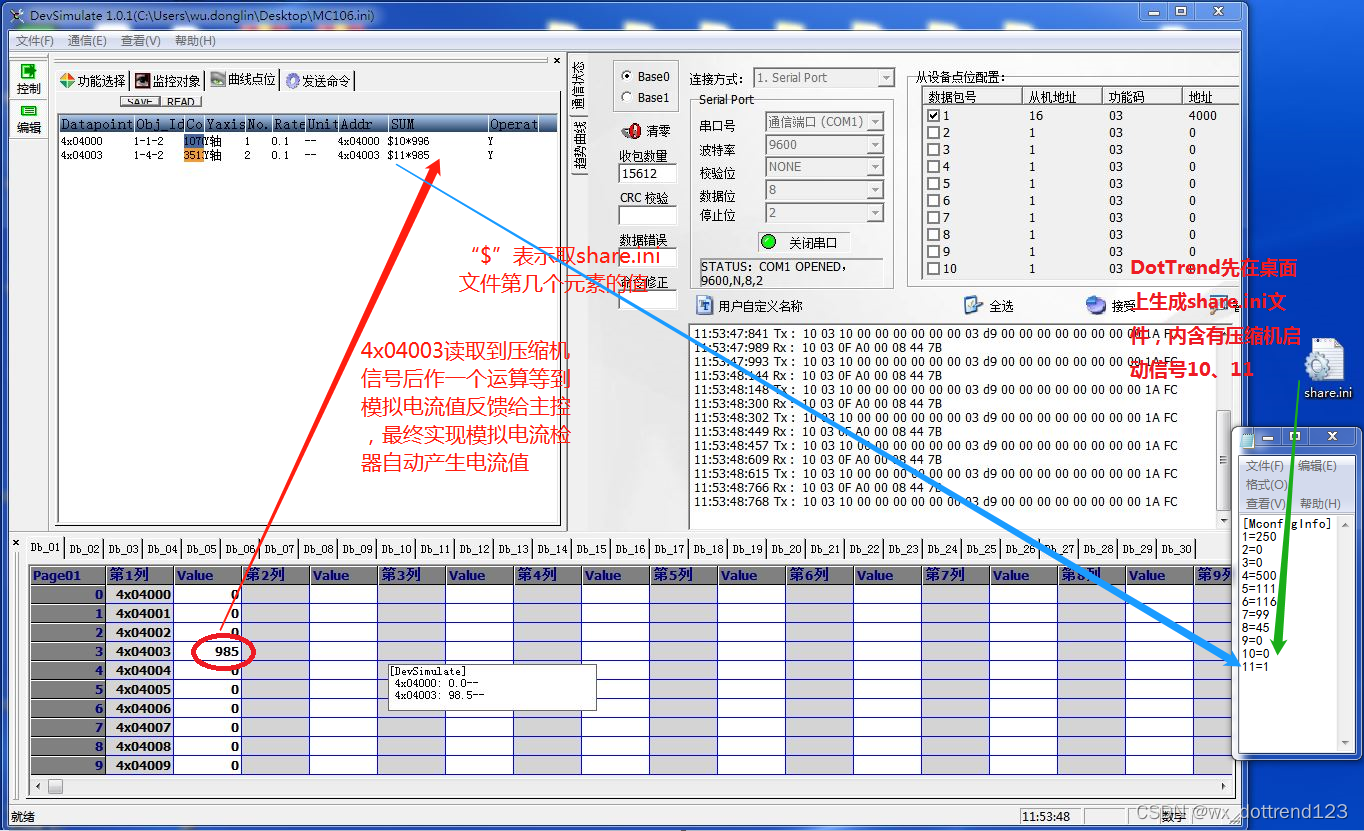This screenshot has width=1364, height=831.
Task: Open the 校验位 NONE dropdown
Action: tap(875, 167)
